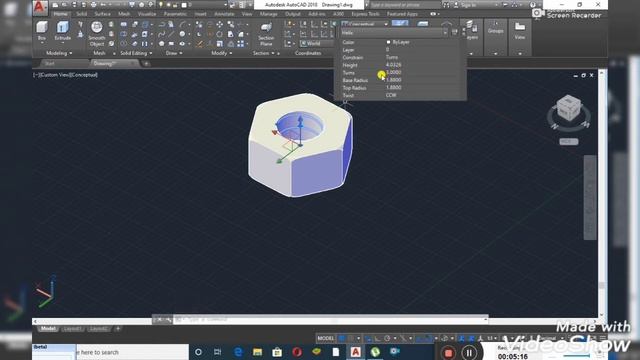Screen dimensions: 640x360
Task: Switch to the Solid ribbon tab
Action: click(81, 14)
